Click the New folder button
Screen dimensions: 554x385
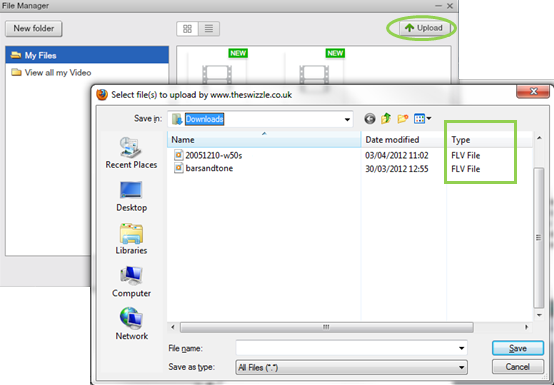[x=34, y=29]
